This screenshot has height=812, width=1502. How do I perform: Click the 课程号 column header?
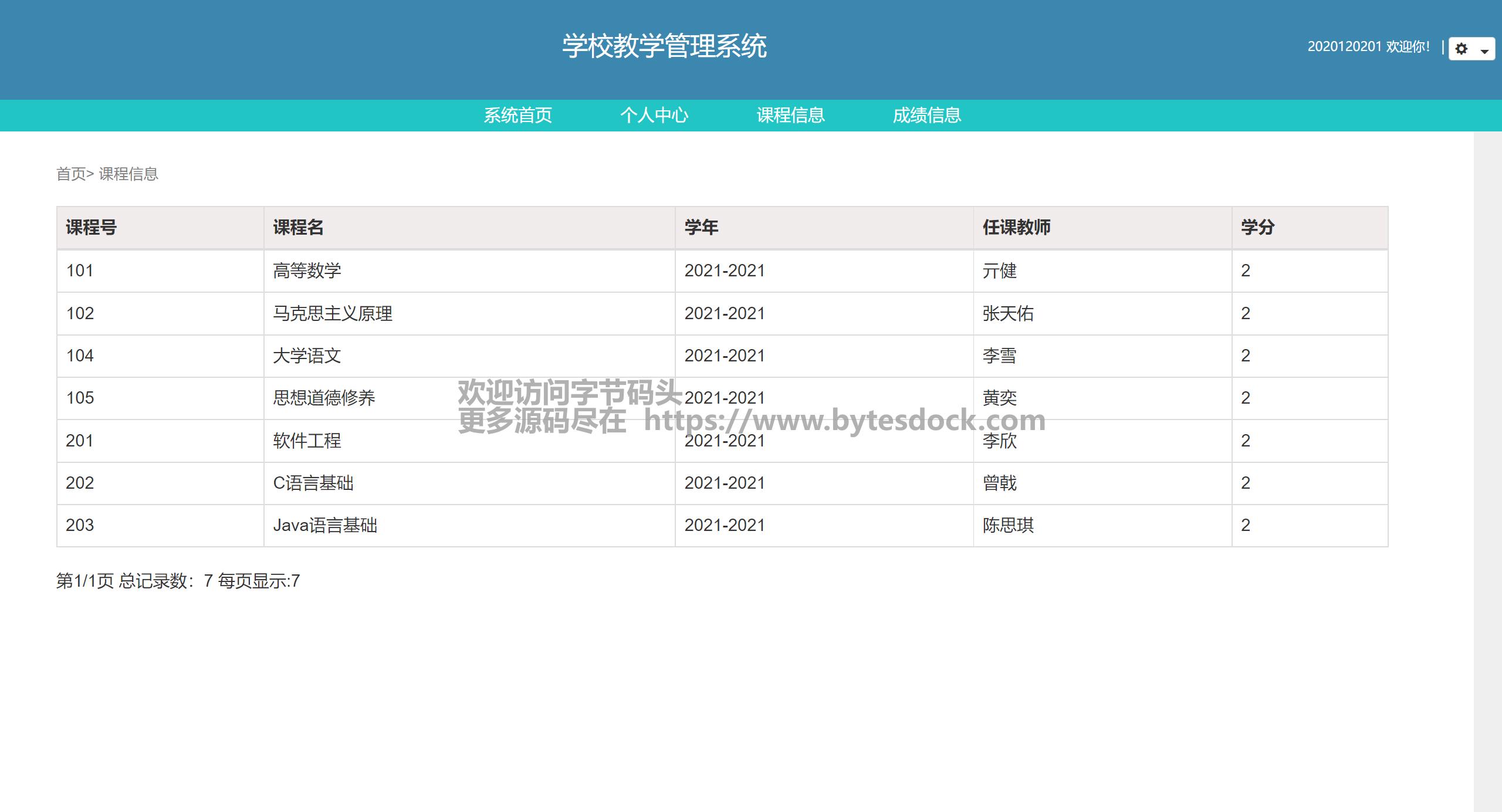(91, 227)
